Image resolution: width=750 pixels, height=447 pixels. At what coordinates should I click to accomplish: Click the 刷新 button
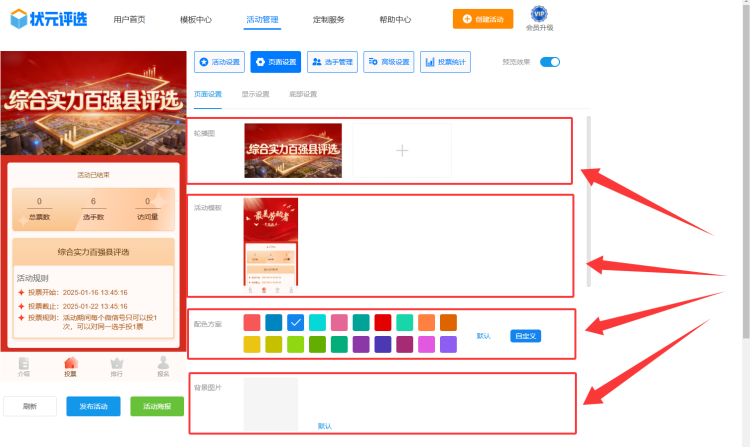click(x=30, y=406)
